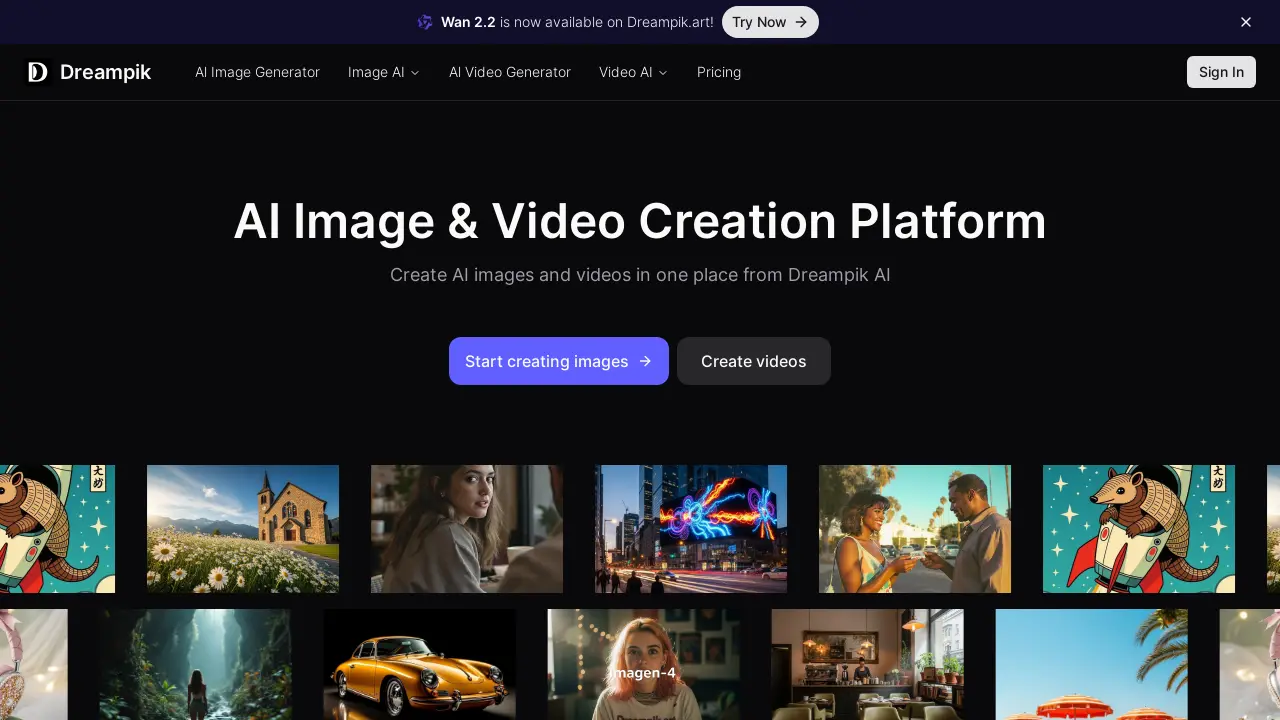Open the AI Video Generator page
Screen dimensions: 1280x720
click(510, 72)
